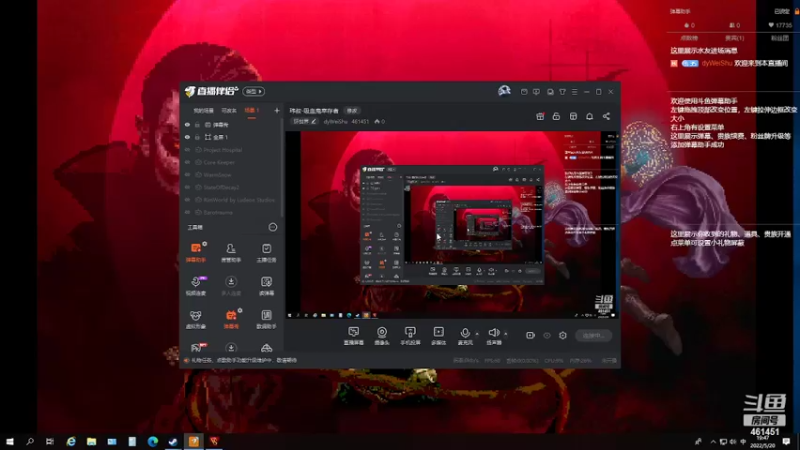Toggle the lock on the 弹幕传 source
Viewport: 800px width, 450px height.
coord(197,124)
